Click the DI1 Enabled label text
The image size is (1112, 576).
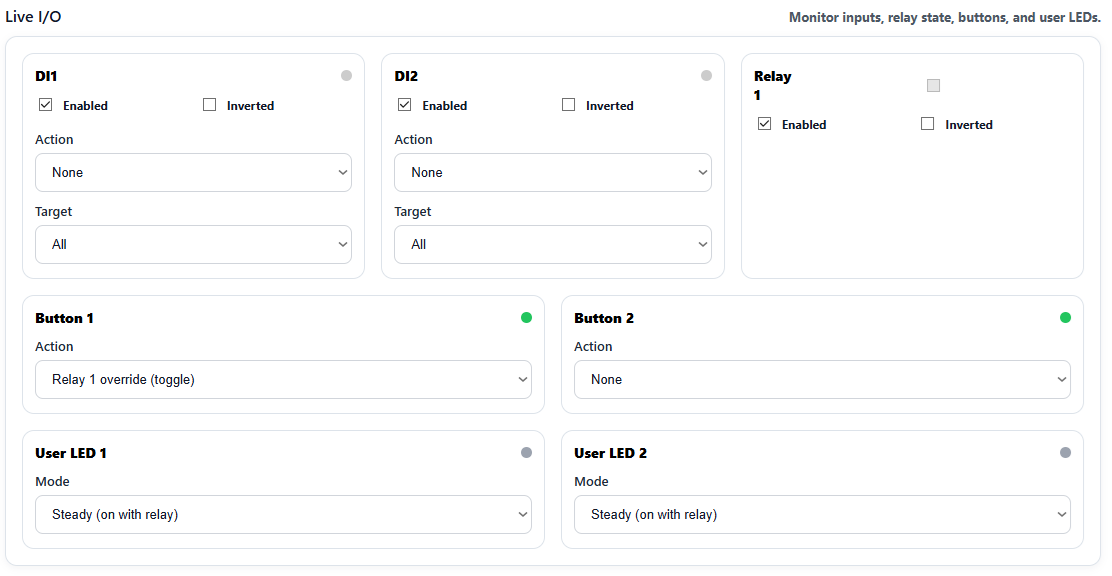click(x=85, y=106)
